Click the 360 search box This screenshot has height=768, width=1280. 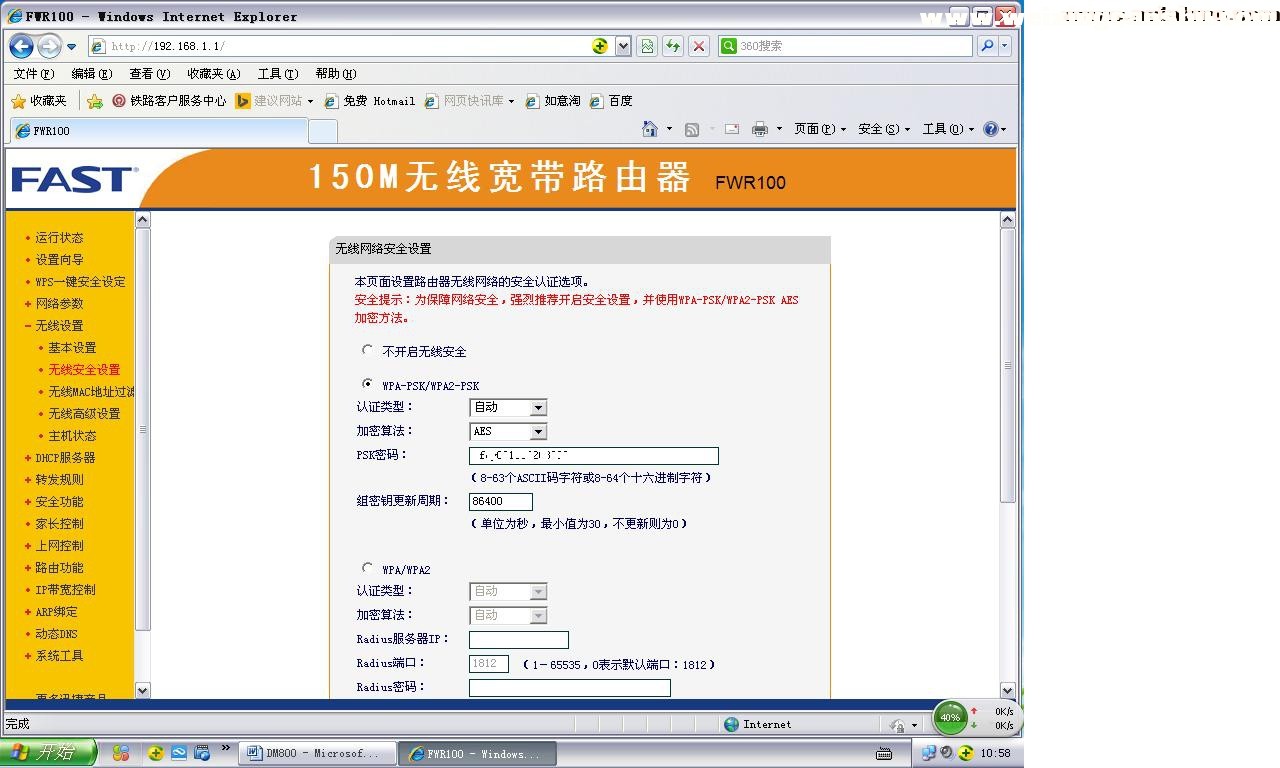point(845,46)
